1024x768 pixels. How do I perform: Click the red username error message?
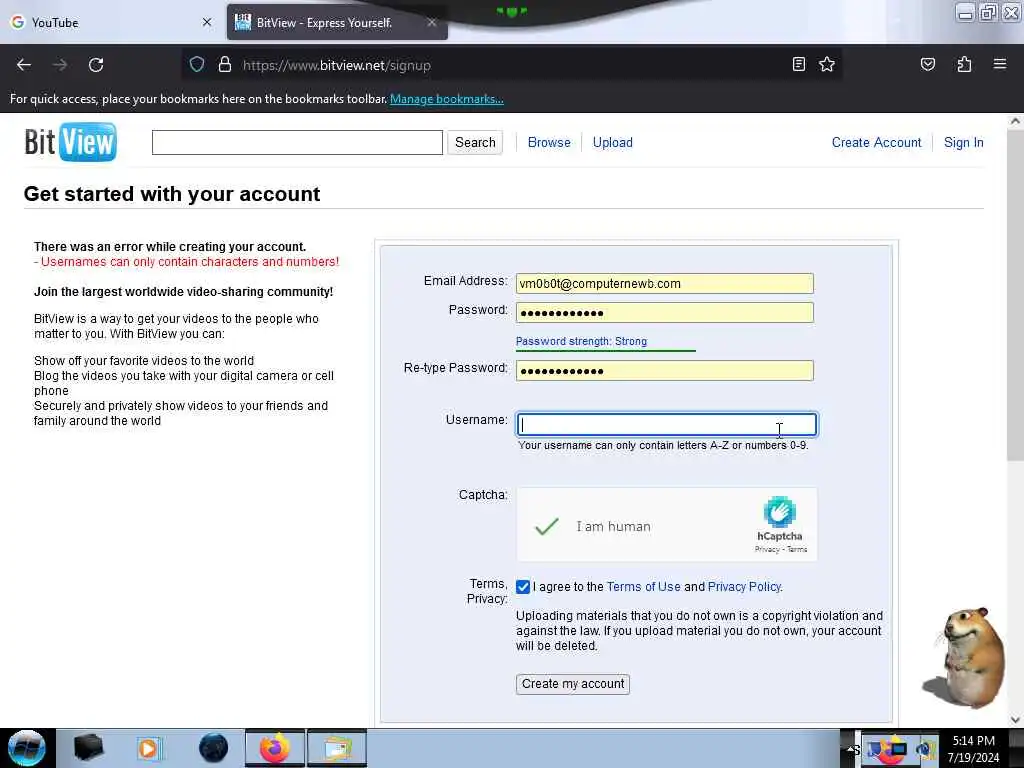(187, 262)
